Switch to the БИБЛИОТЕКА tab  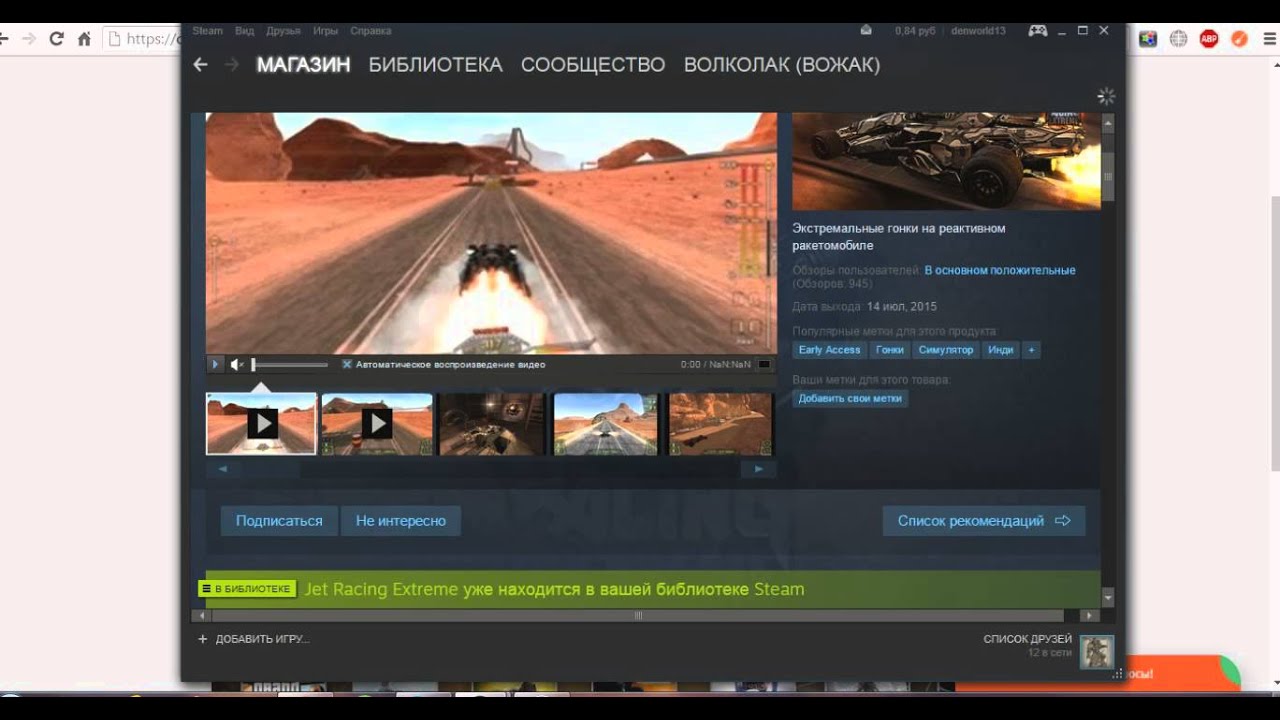click(x=435, y=65)
